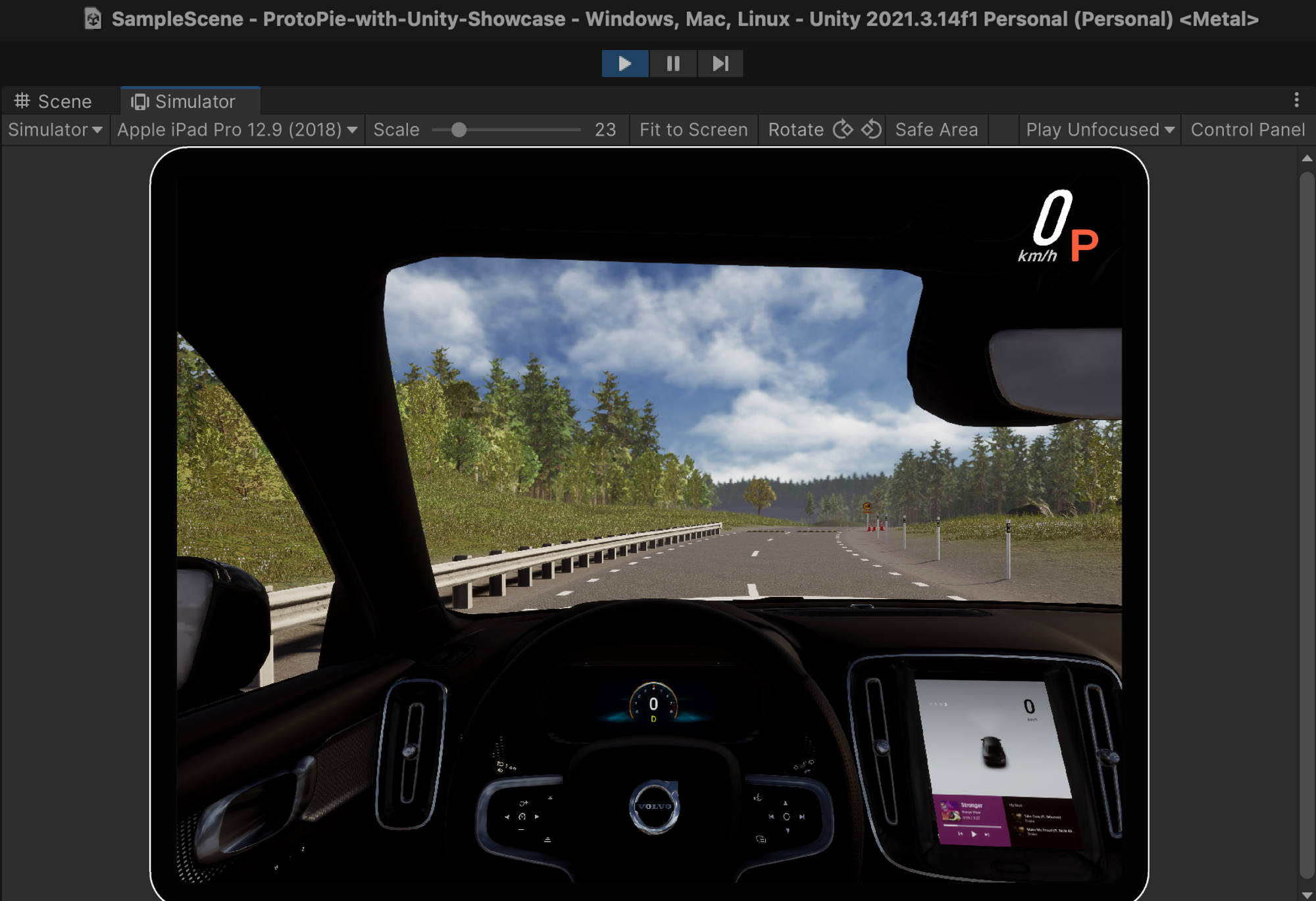Image resolution: width=1316 pixels, height=901 pixels.
Task: Click the vertical scrollbar down arrow
Action: 1307,895
